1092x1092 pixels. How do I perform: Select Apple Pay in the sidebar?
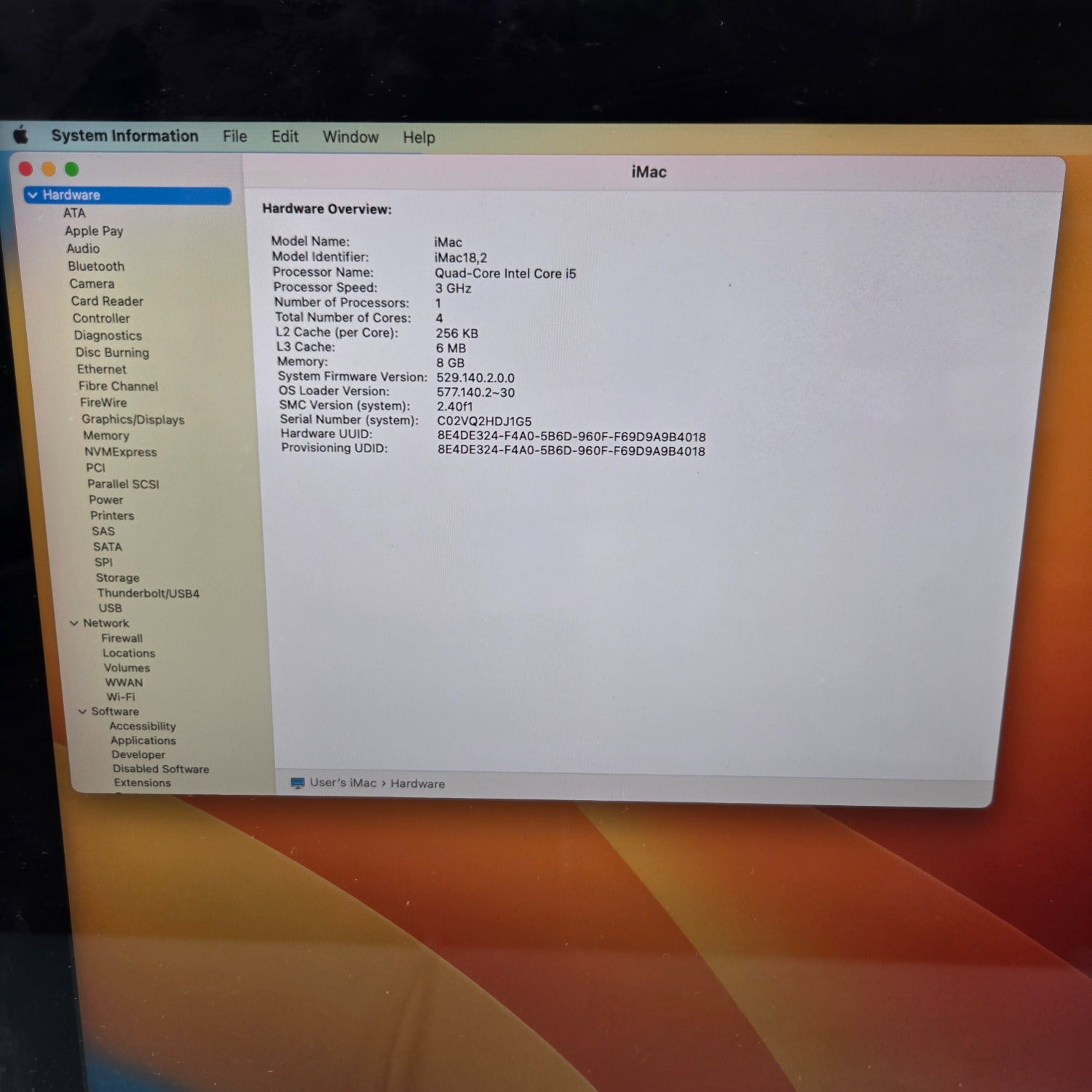click(94, 231)
